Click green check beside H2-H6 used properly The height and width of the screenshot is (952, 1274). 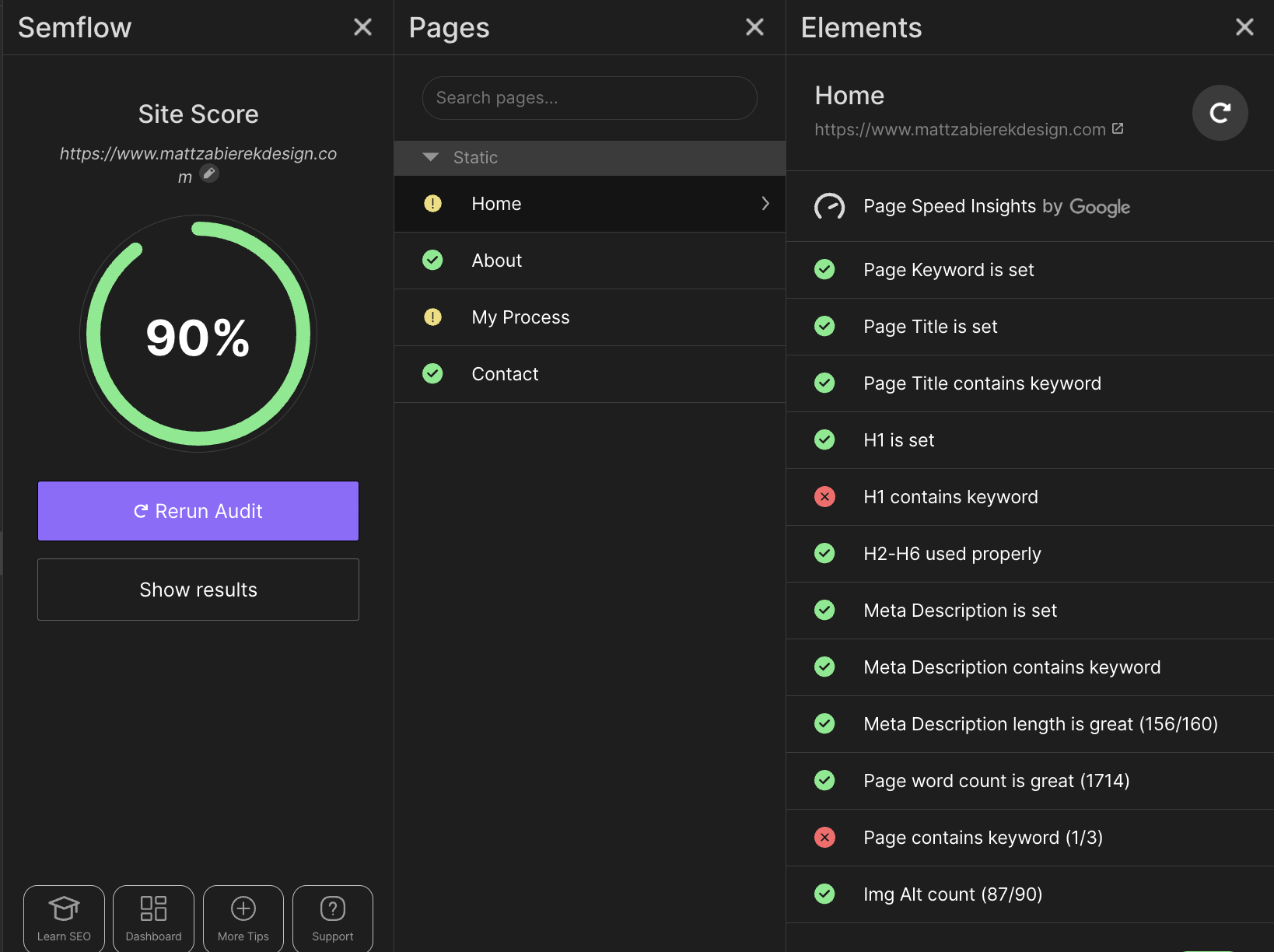[x=824, y=554]
